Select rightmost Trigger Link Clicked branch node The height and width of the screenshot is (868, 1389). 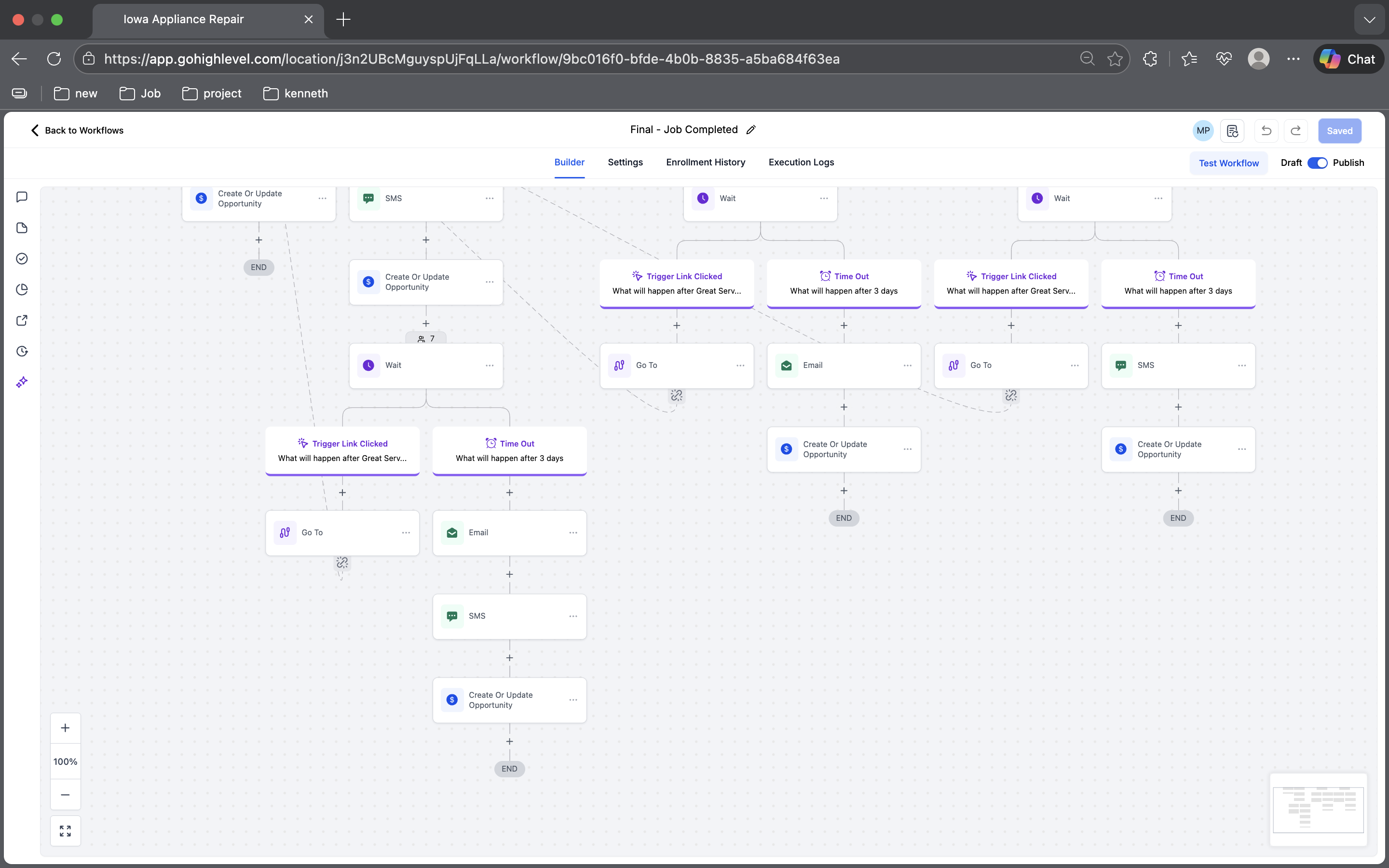coord(1011,284)
